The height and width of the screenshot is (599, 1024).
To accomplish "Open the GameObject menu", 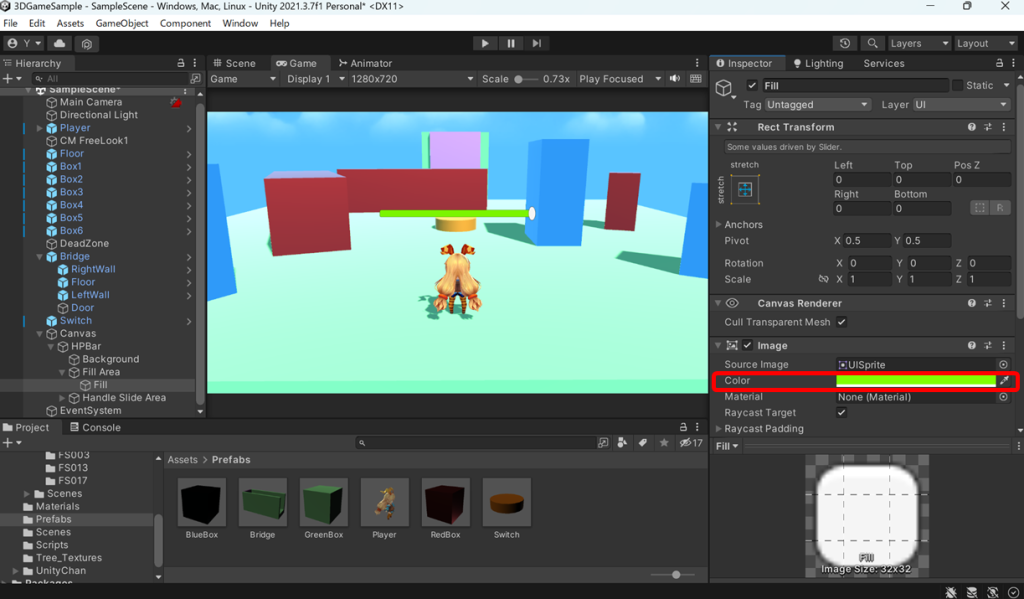I will [121, 23].
